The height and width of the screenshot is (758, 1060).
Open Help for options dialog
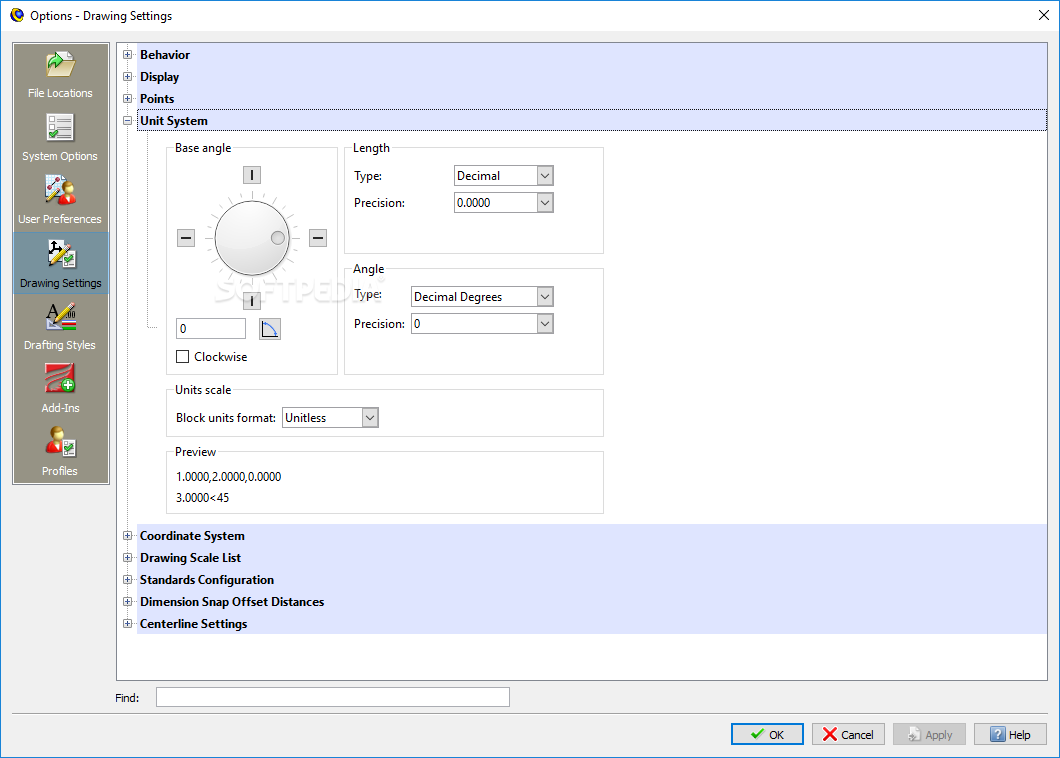(x=1011, y=734)
